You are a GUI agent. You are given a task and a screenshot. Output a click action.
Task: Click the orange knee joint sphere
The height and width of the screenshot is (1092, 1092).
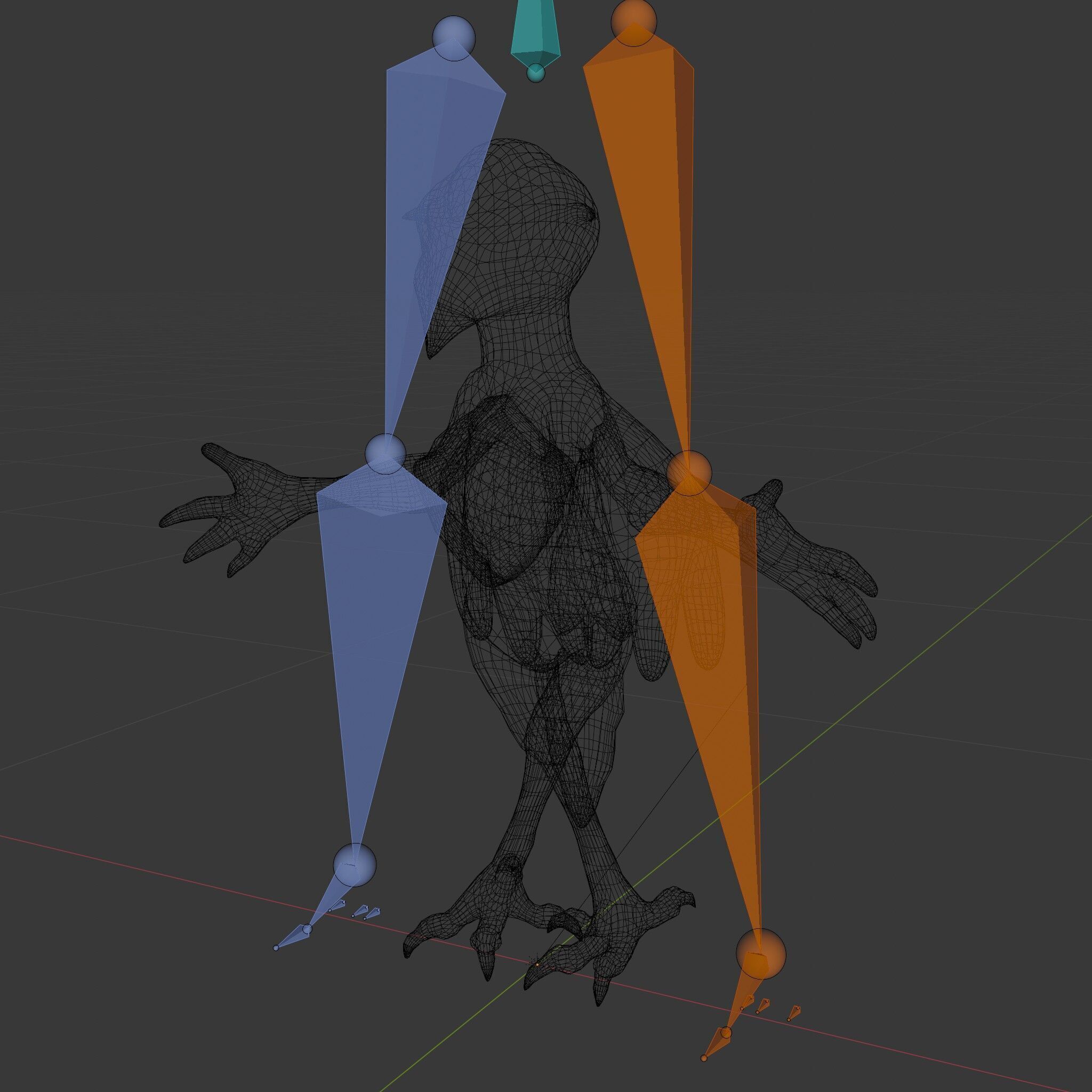click(688, 473)
